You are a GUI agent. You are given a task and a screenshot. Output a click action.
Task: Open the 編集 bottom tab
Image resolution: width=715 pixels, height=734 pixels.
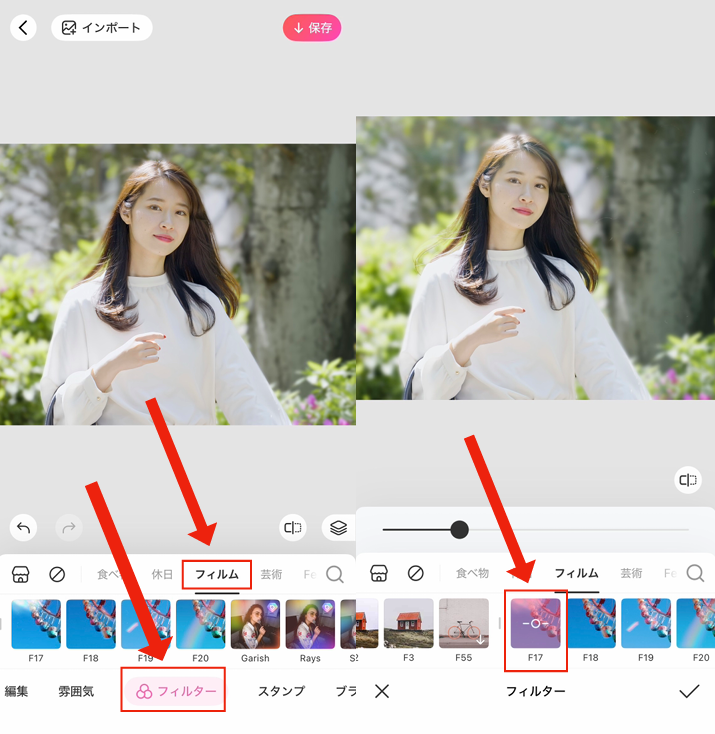click(x=17, y=691)
